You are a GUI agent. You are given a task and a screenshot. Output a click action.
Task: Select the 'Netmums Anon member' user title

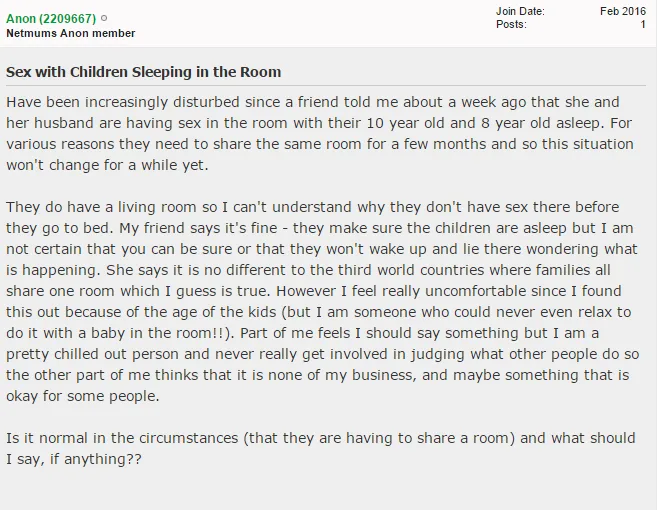70,33
